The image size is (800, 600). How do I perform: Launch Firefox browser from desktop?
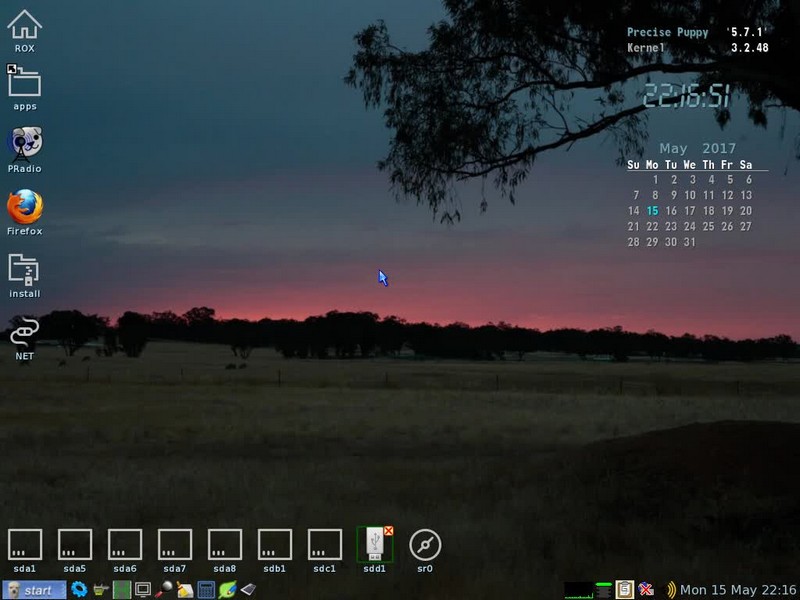(x=24, y=207)
